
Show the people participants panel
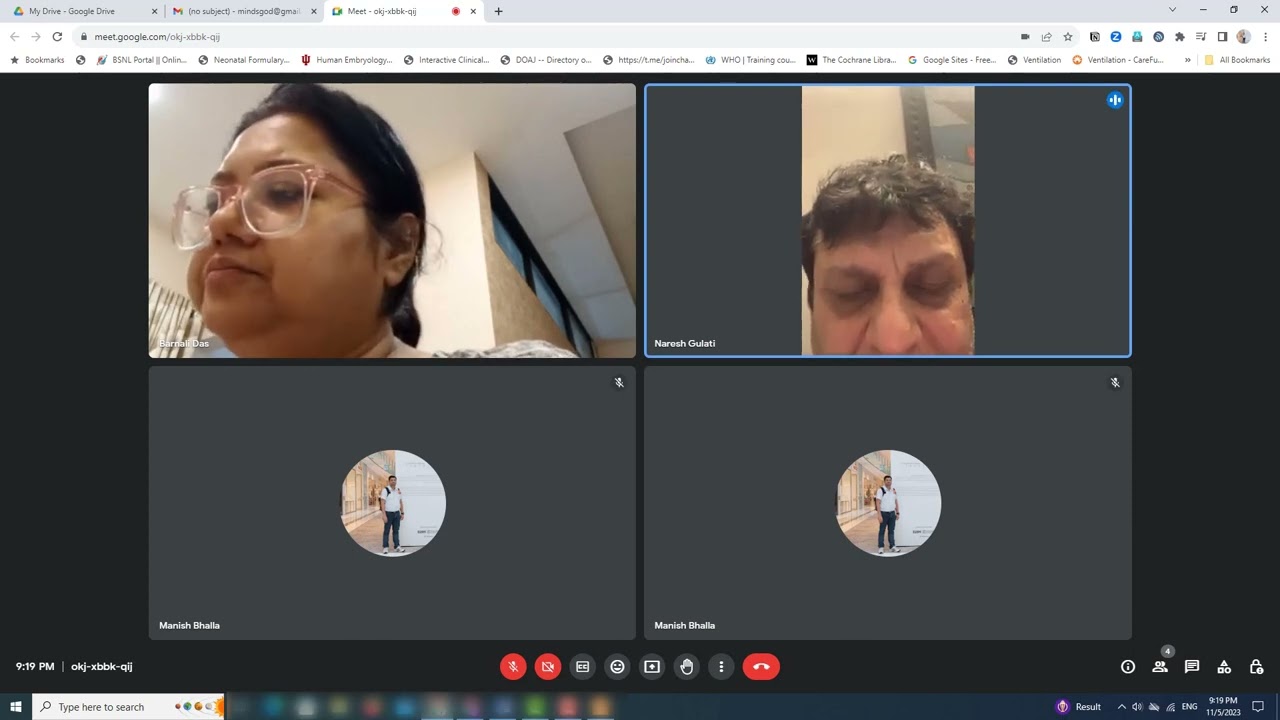[x=1160, y=667]
